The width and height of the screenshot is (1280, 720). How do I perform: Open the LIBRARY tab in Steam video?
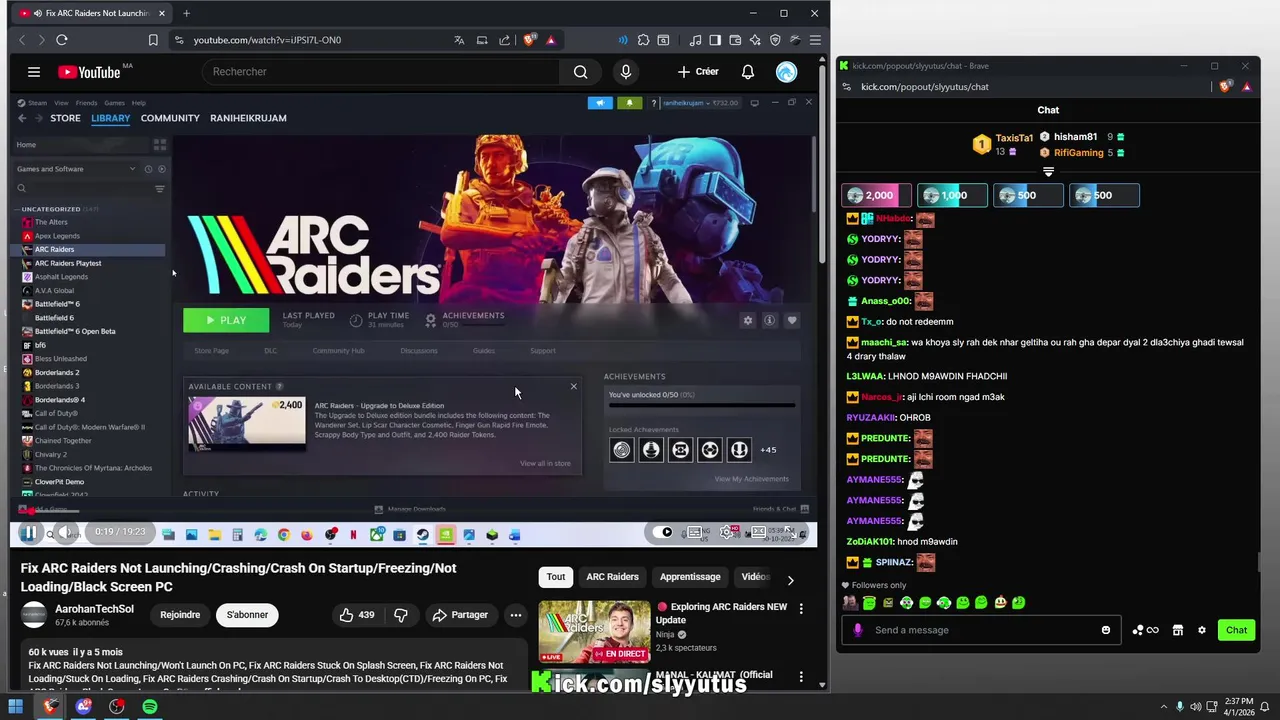click(110, 118)
